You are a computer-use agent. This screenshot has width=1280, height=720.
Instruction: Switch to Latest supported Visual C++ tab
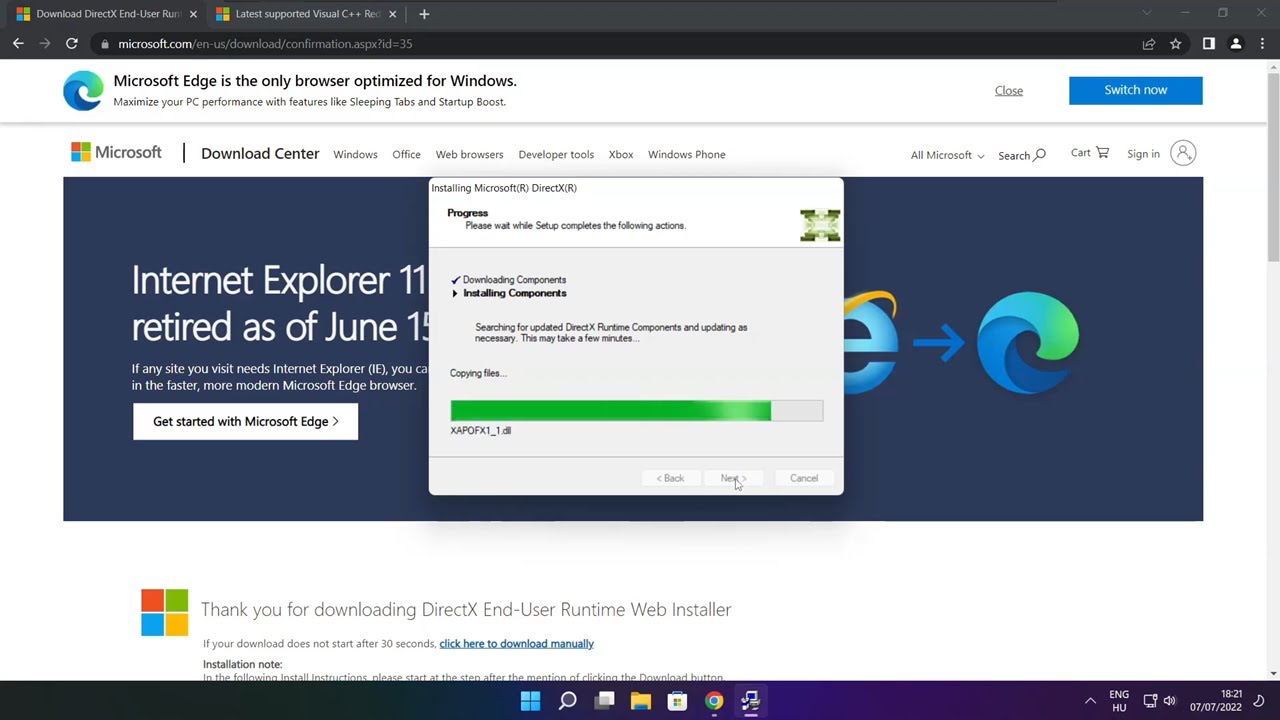pyautogui.click(x=306, y=14)
